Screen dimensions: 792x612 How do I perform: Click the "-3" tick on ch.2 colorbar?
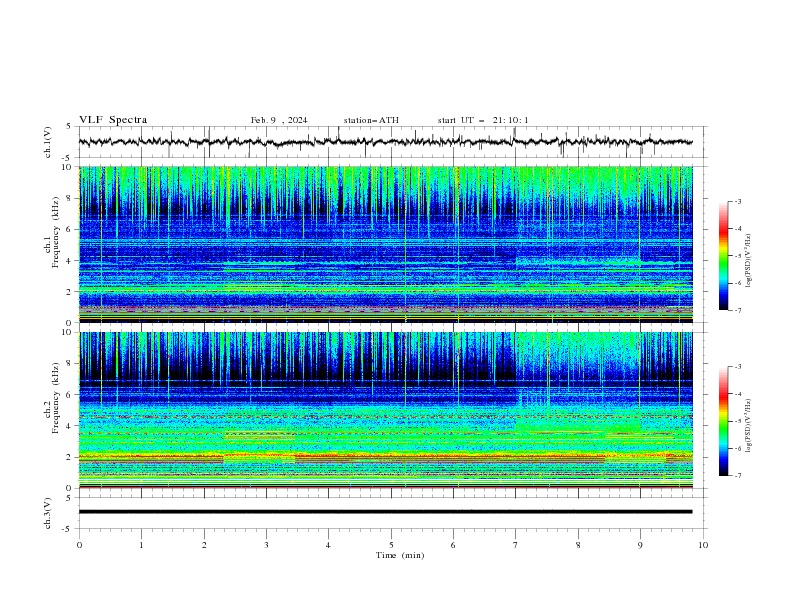pos(738,367)
